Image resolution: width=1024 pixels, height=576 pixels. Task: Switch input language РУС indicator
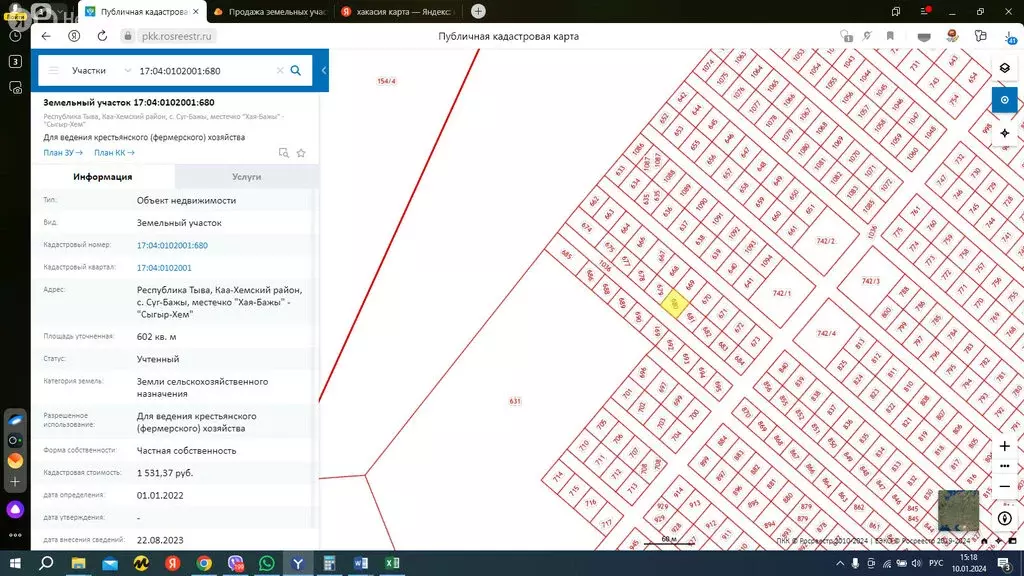click(x=936, y=563)
